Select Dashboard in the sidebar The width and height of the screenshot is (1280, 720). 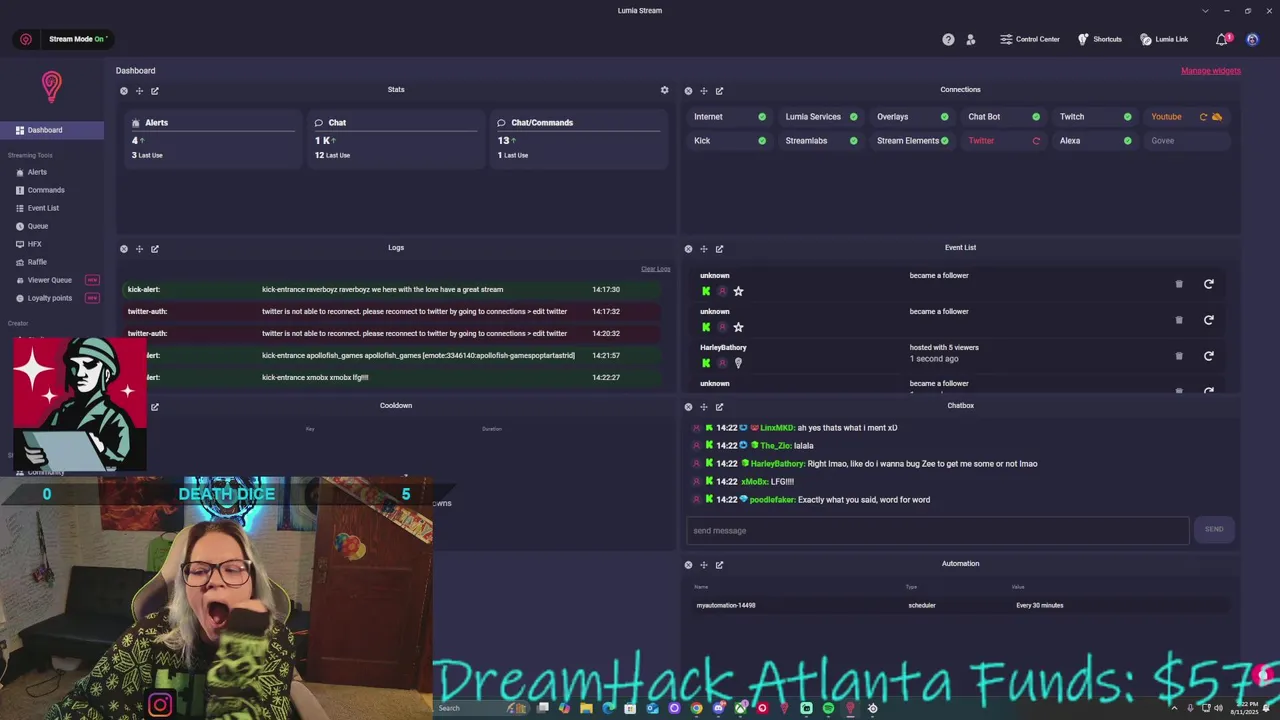pos(52,130)
